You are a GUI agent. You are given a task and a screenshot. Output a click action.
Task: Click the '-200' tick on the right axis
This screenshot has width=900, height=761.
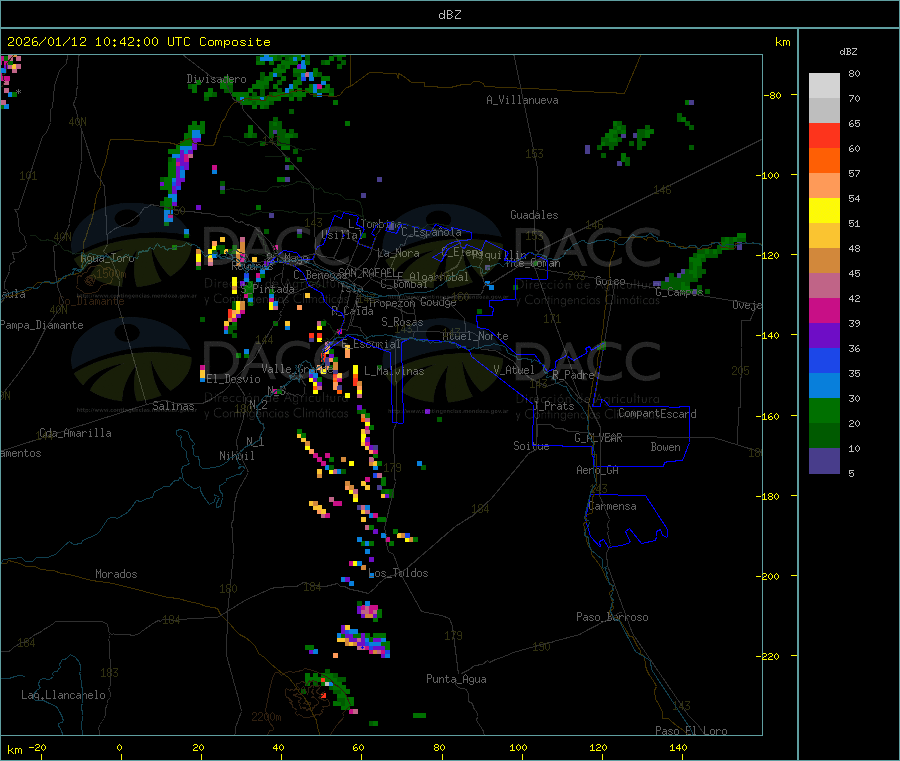770,576
